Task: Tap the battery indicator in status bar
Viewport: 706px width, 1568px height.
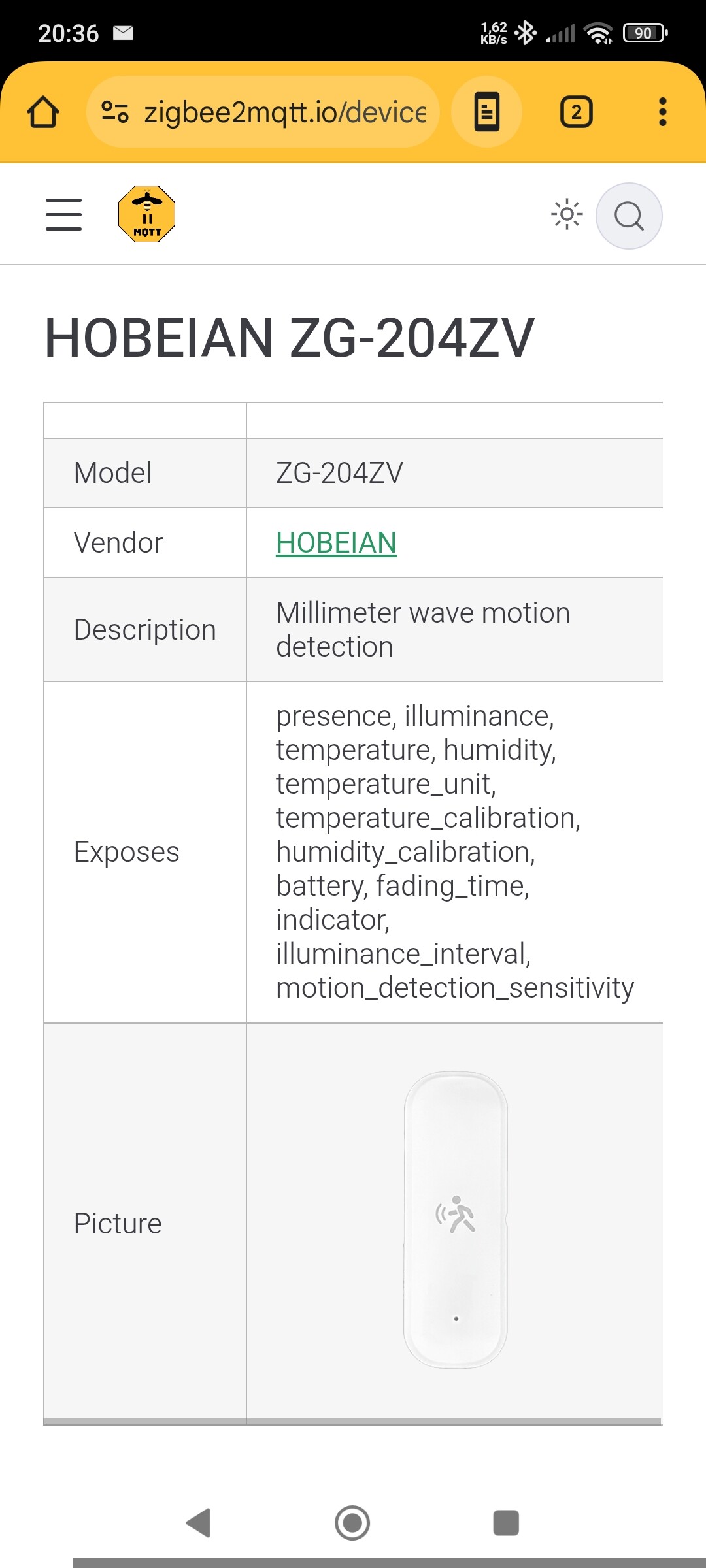Action: click(x=645, y=33)
